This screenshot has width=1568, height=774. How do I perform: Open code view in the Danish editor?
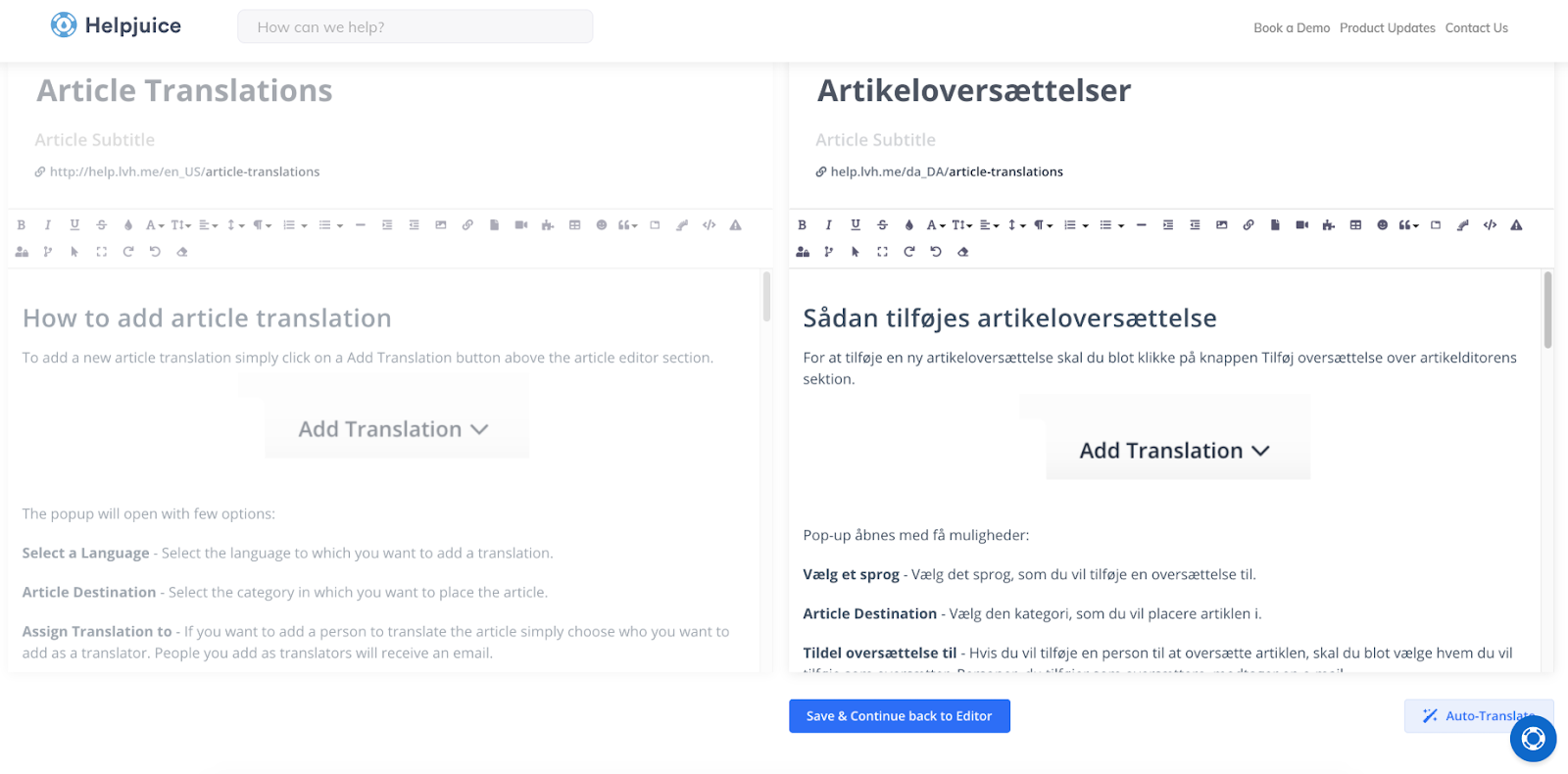pos(1490,225)
